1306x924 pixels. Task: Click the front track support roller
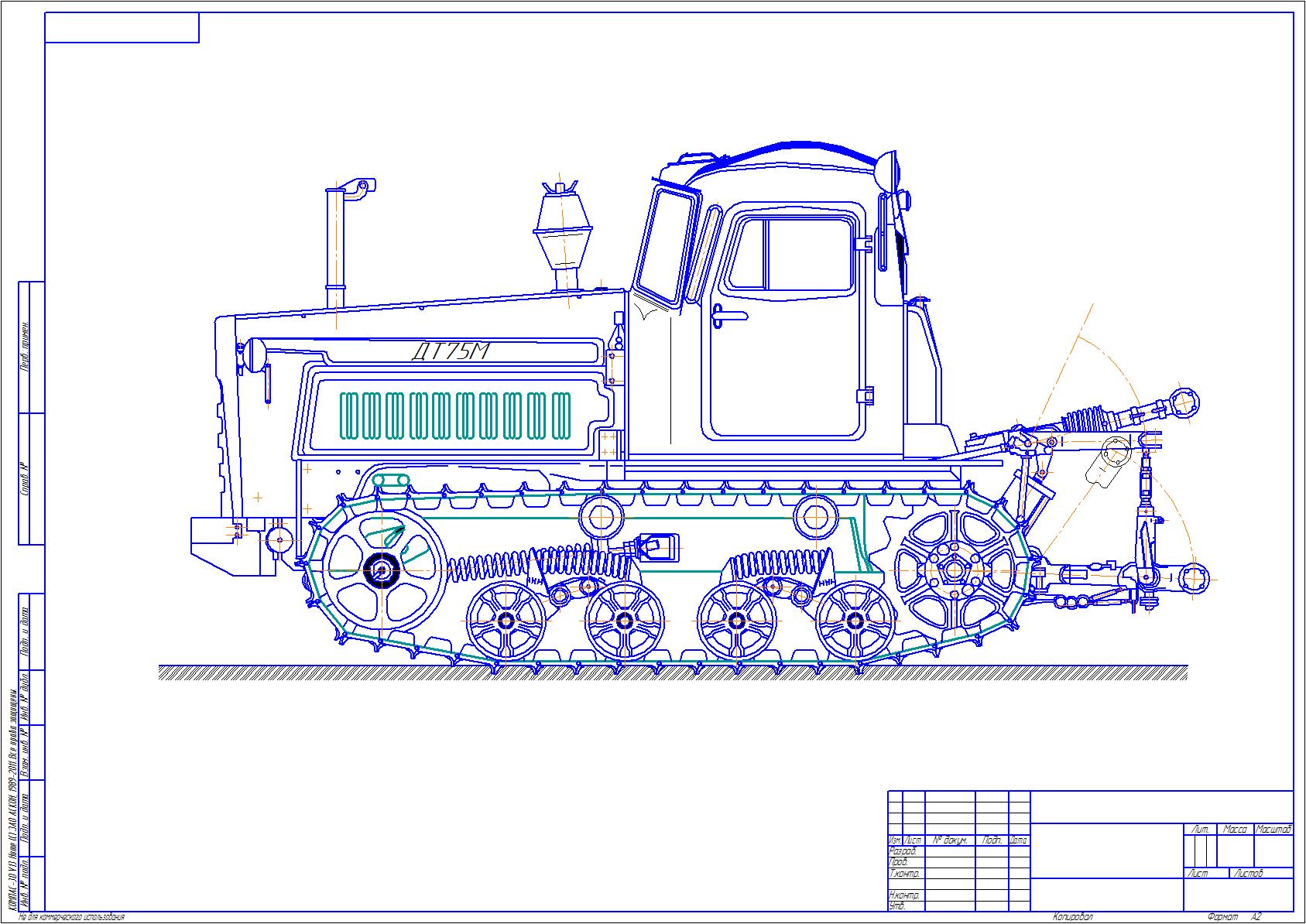pos(601,518)
